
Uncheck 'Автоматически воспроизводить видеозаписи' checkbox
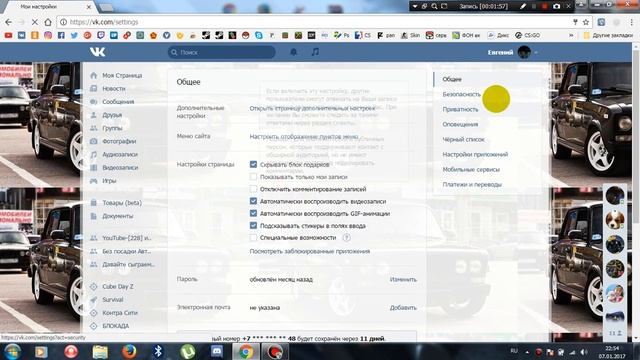coord(253,201)
